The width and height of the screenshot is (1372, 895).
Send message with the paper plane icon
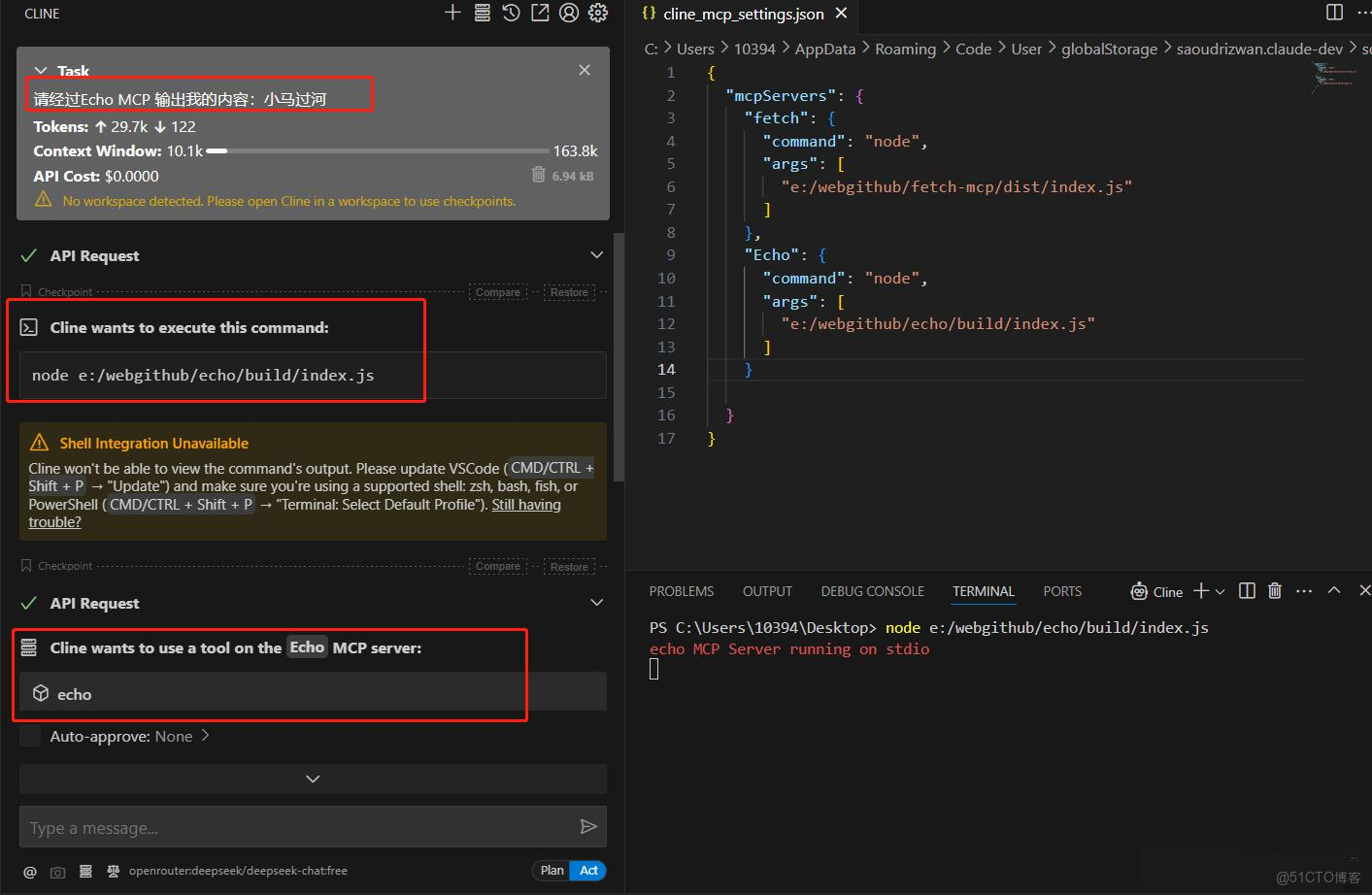pos(587,827)
